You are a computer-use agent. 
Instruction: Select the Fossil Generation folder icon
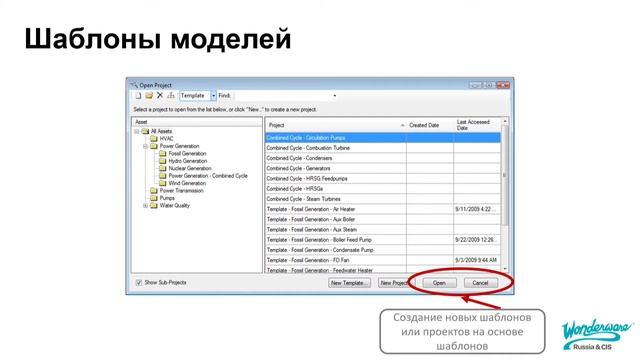click(x=163, y=153)
